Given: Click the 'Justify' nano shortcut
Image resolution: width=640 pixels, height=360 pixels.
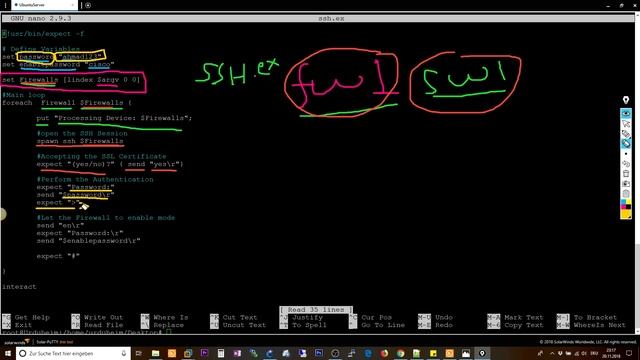Looking at the screenshot, I should pos(301,317).
